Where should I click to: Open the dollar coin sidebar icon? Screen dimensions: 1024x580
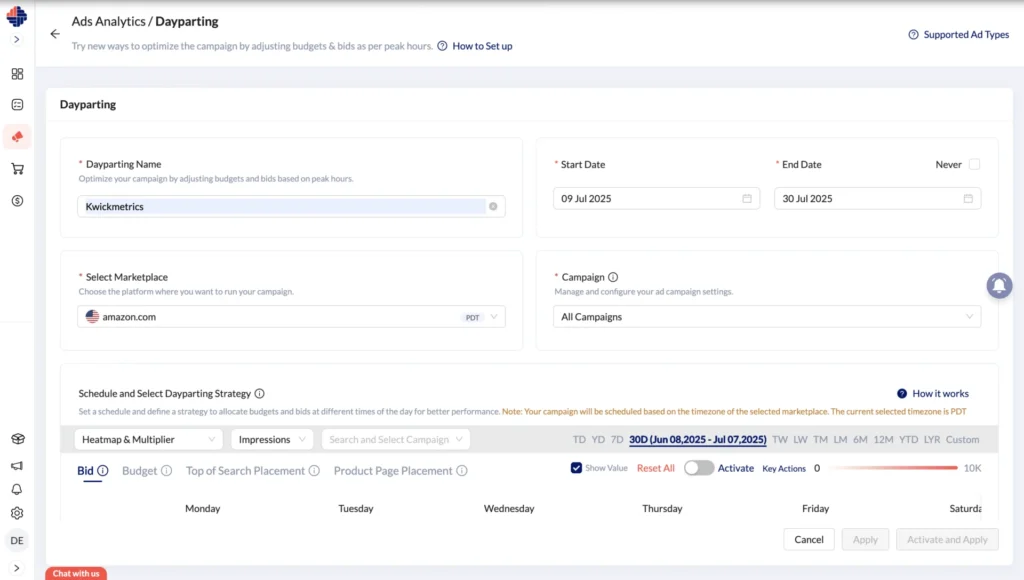(18, 201)
